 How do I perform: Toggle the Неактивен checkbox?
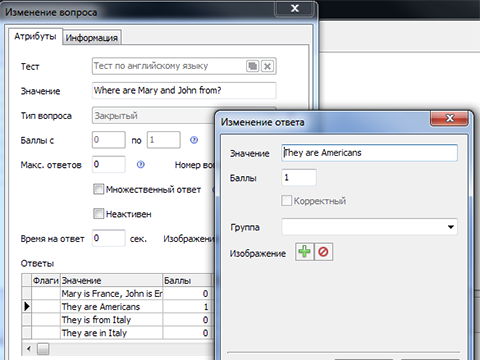tap(98, 214)
